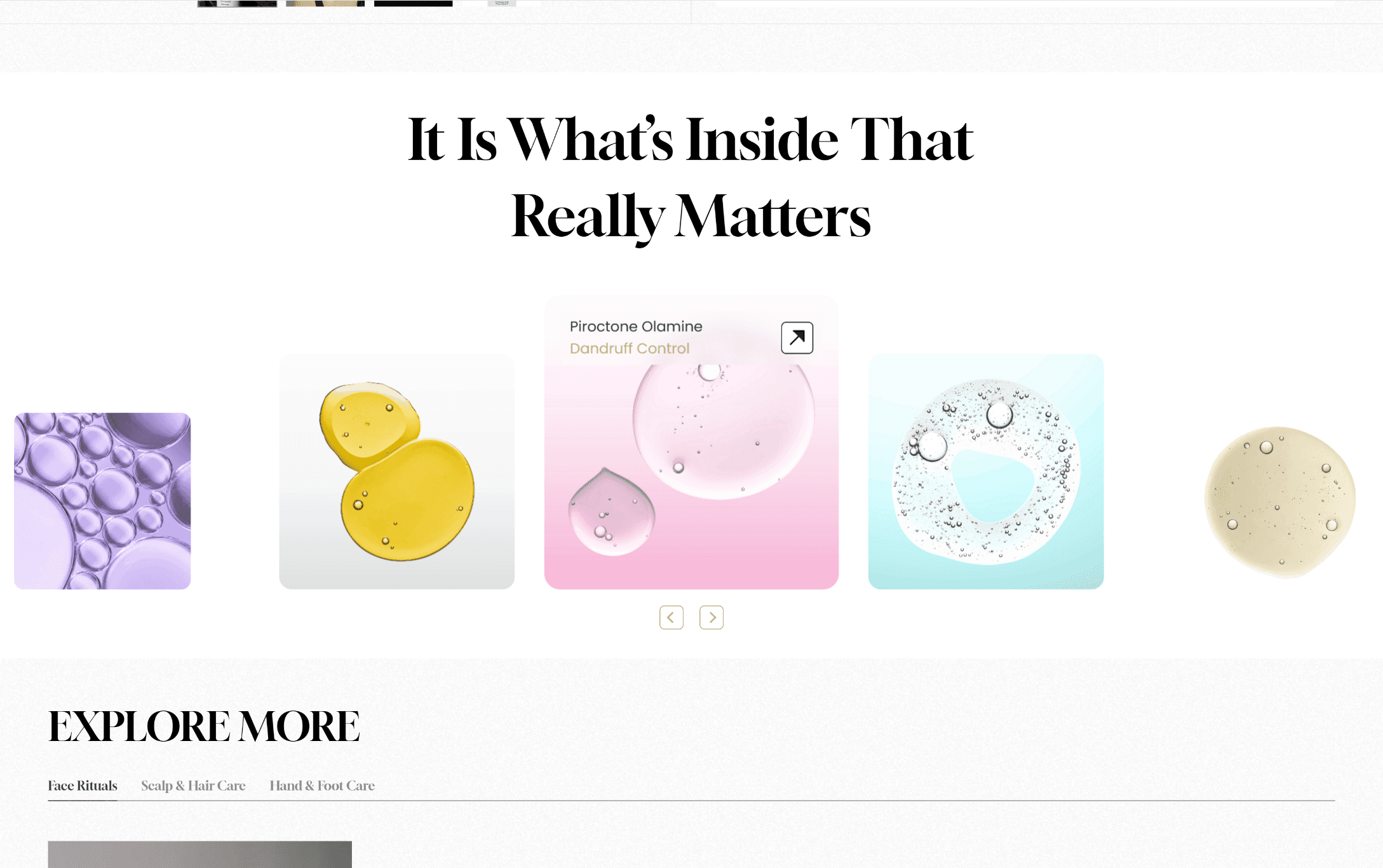Viewport: 1383px width, 868px height.
Task: Switch to Scalp & Hair Care tab
Action: pos(193,785)
